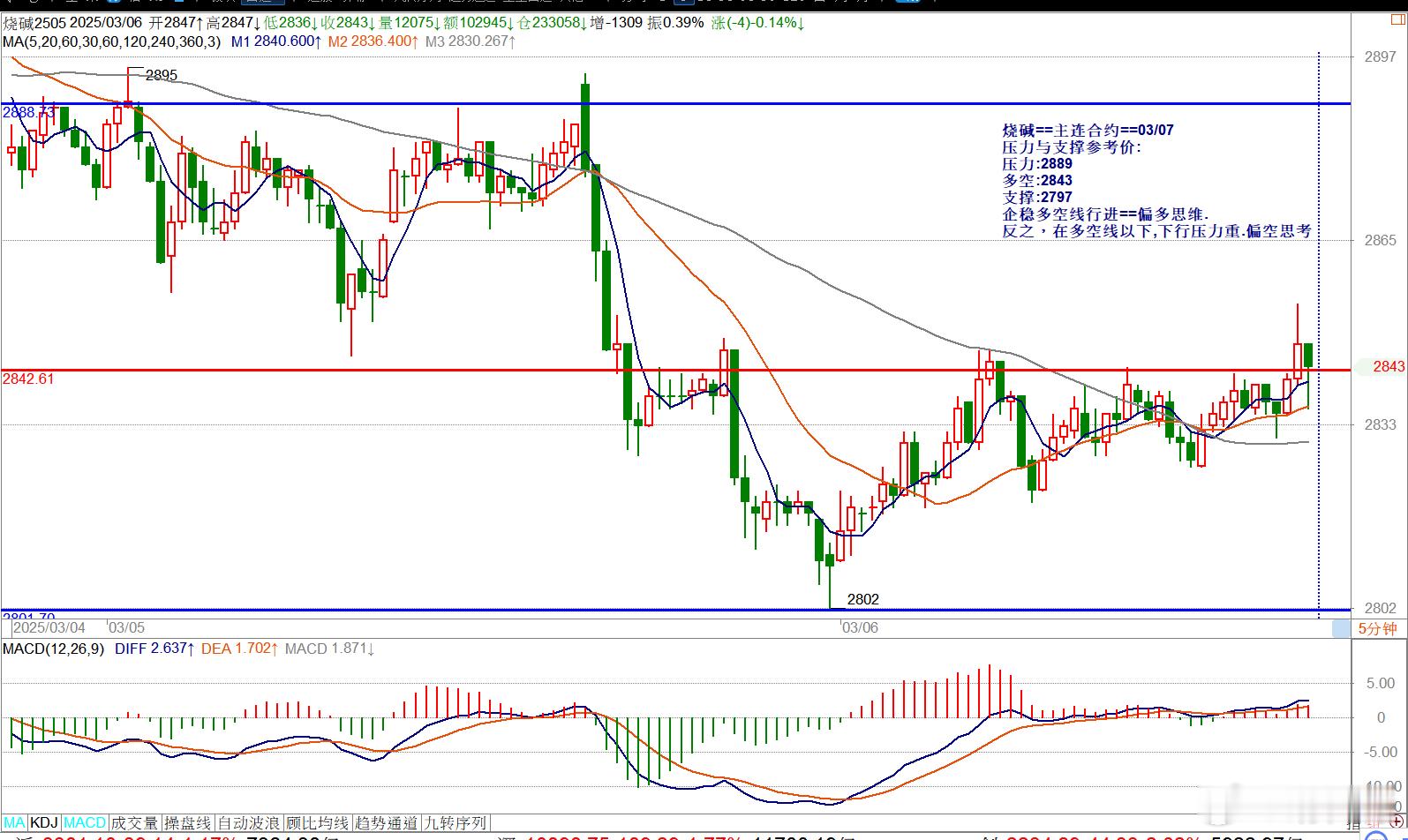Click the M1 2840.600 average value
Viewport: 1408px width, 840px height.
(x=275, y=41)
